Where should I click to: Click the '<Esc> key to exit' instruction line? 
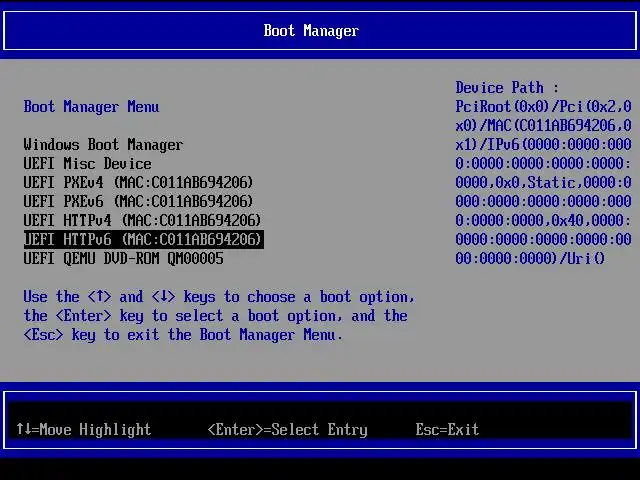click(182, 335)
